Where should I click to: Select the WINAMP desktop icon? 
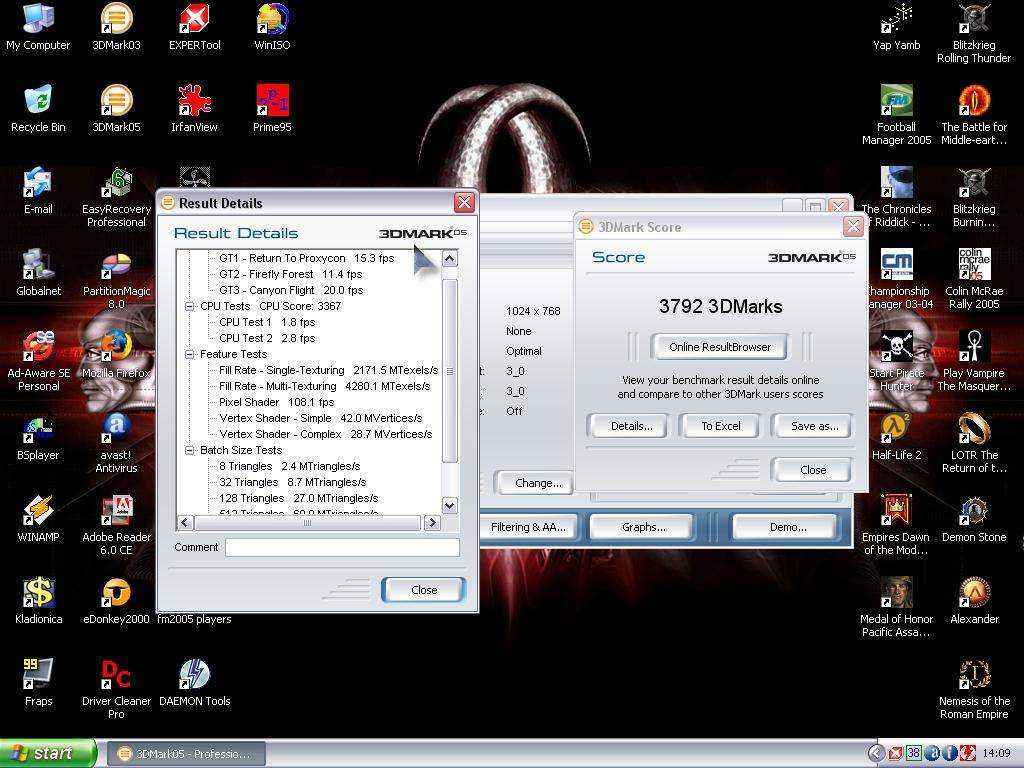(38, 513)
